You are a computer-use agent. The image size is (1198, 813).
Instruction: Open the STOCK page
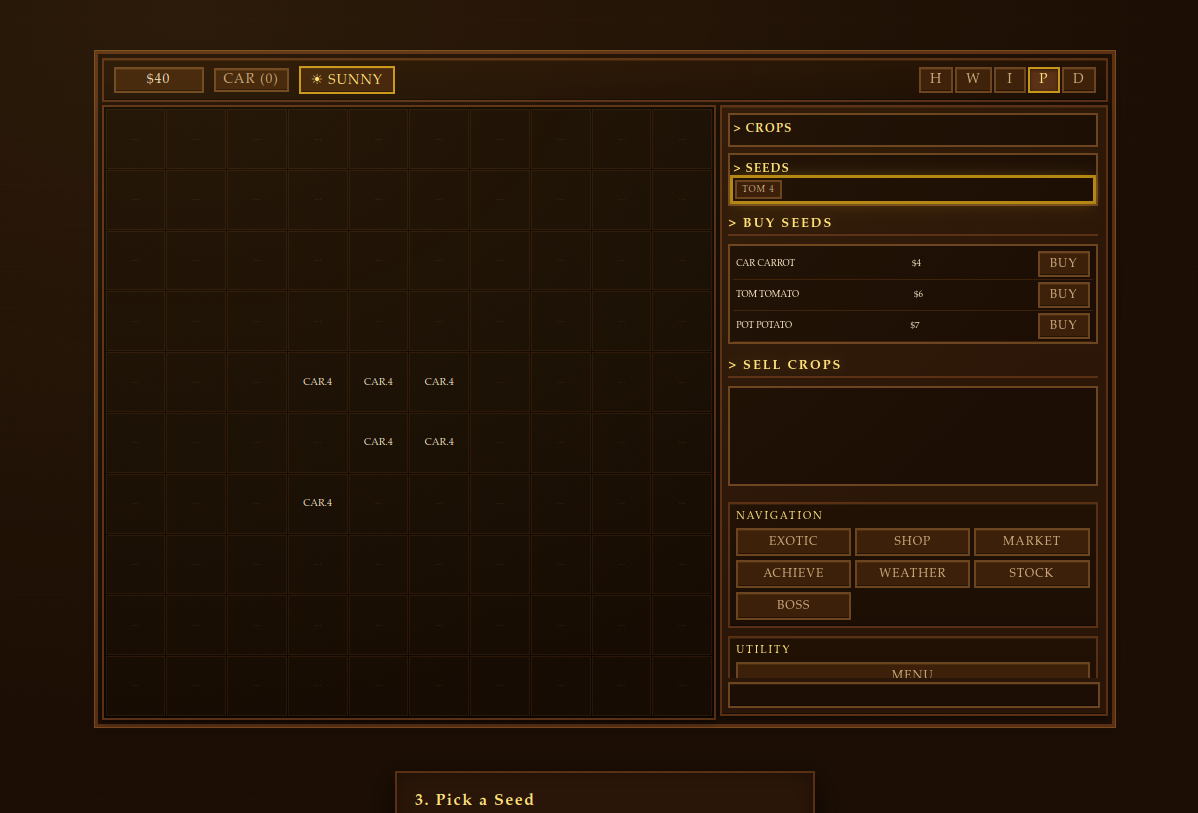[x=1031, y=574]
